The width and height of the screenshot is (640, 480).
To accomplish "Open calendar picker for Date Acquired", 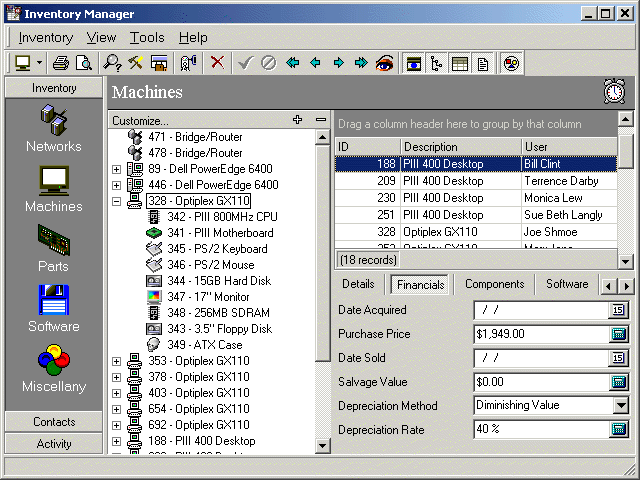I will coord(618,310).
